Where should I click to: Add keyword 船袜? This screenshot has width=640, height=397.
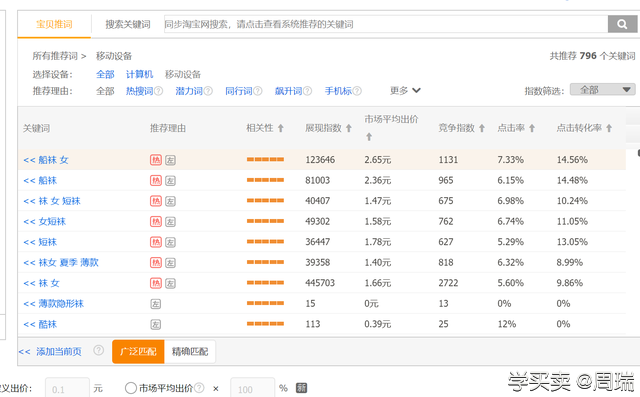tap(40, 180)
